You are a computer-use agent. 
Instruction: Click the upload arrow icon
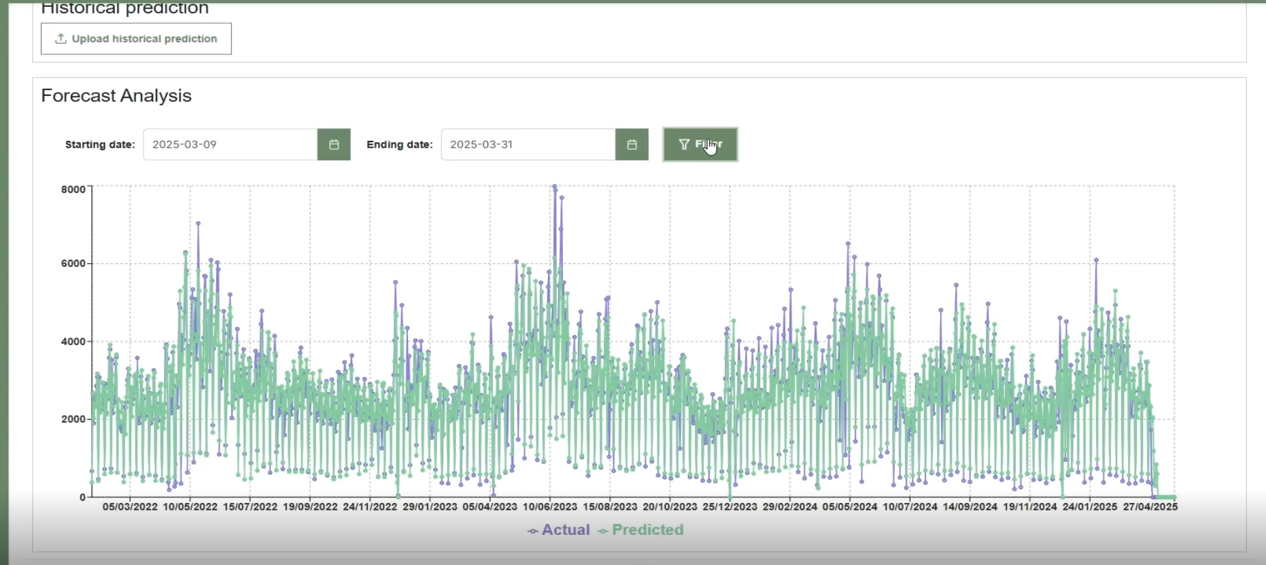click(x=61, y=39)
